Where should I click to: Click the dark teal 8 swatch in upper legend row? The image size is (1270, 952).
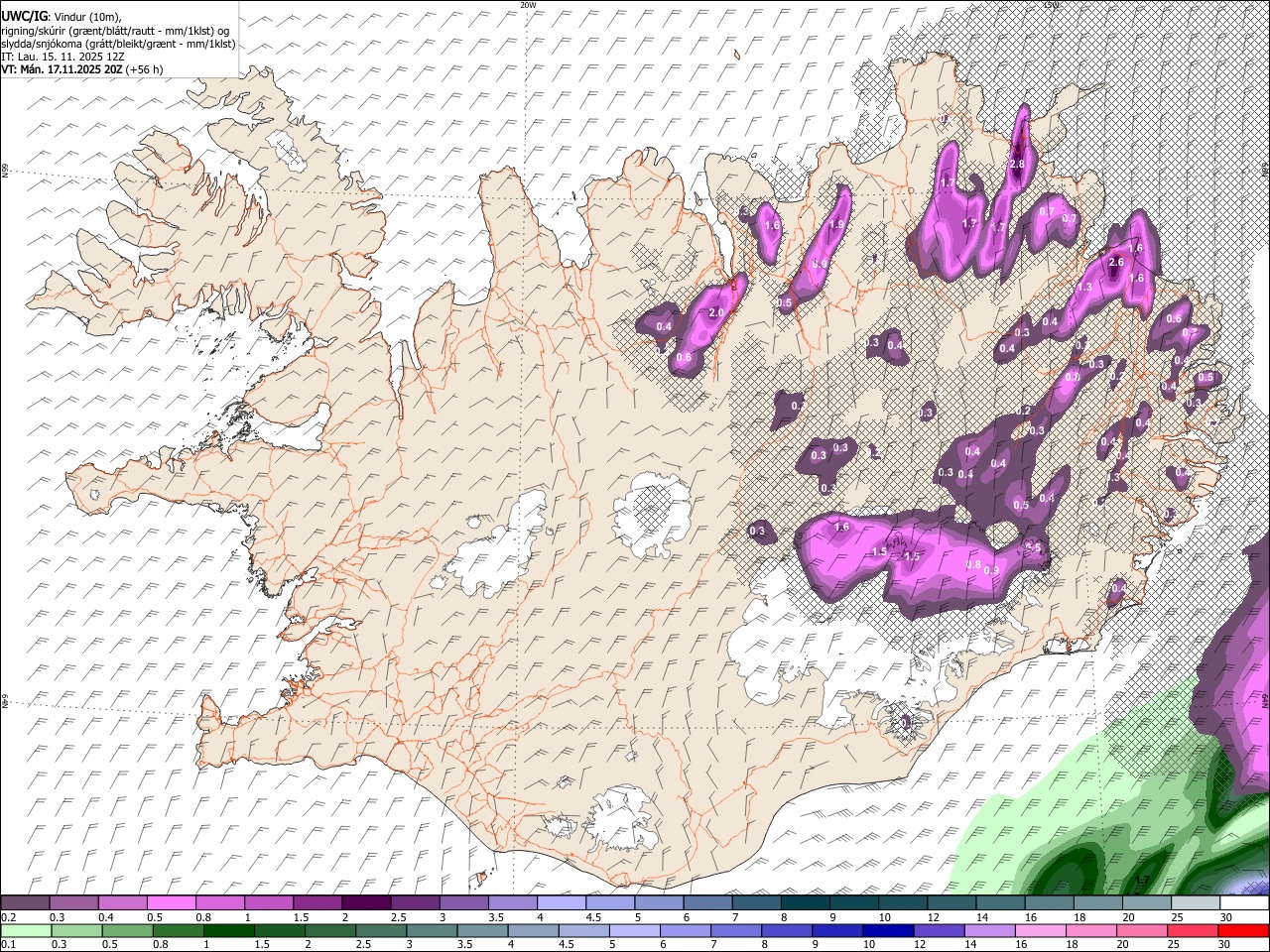pos(805,903)
